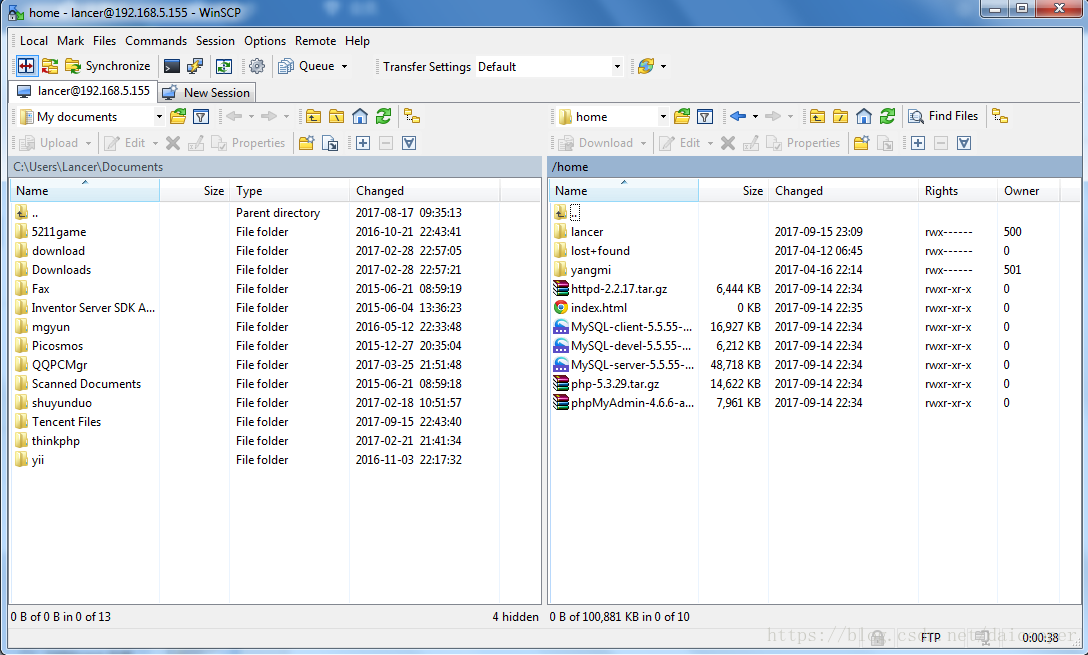Sort remote files by Size column
Image resolution: width=1088 pixels, height=655 pixels.
[x=733, y=191]
